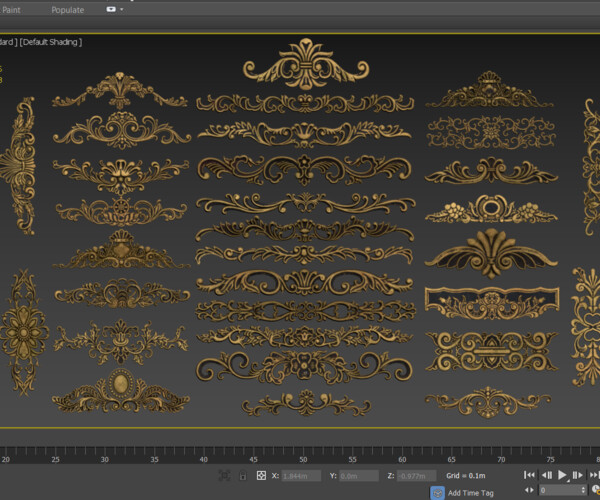
Task: Click the ribbon minimize toggle icon
Action: coord(111,9)
